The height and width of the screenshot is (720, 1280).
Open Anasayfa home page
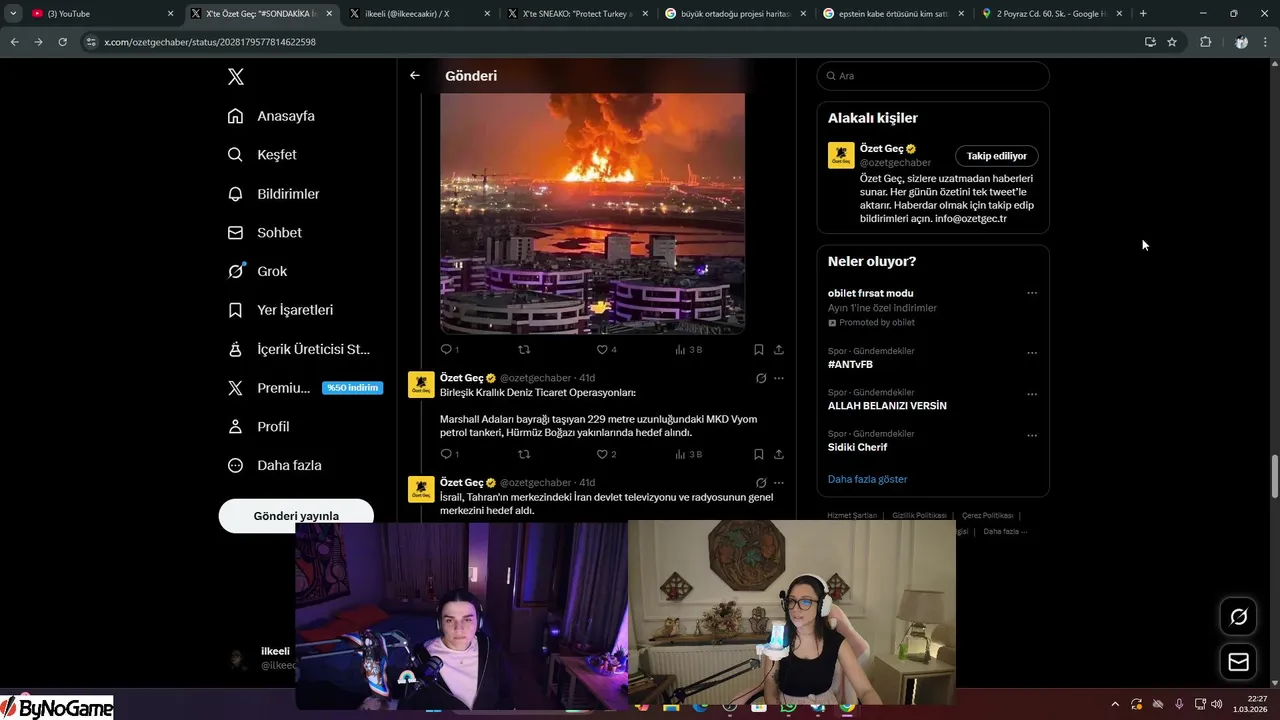[271, 116]
